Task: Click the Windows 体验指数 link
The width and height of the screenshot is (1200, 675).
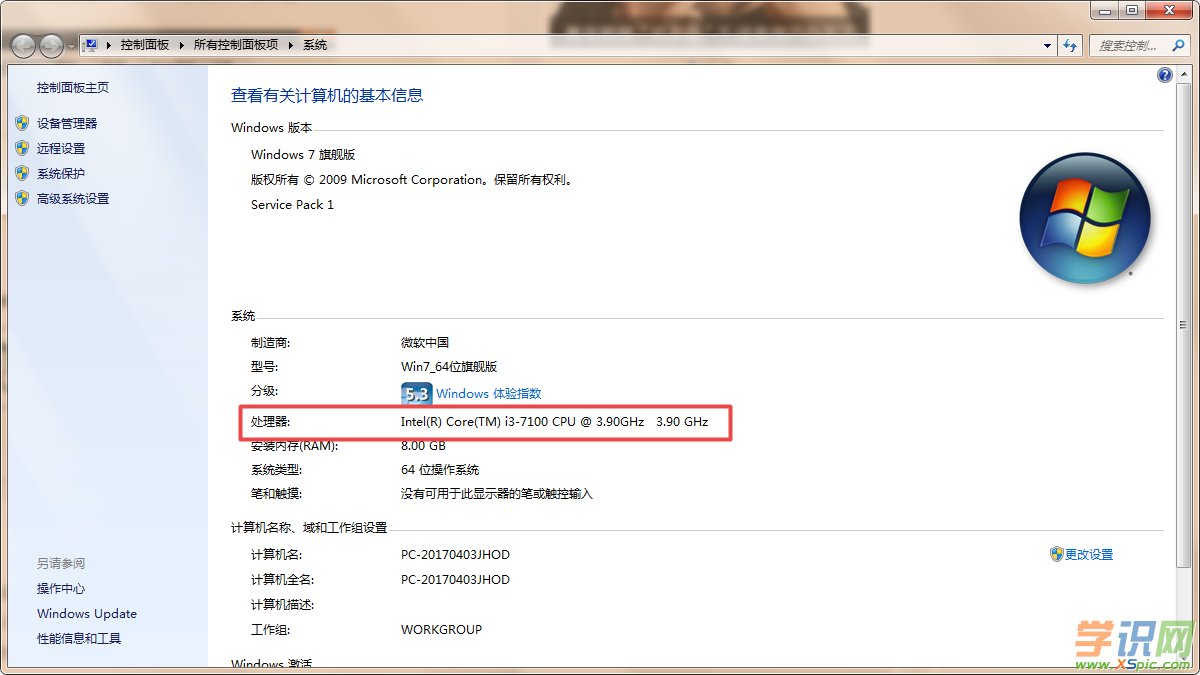Action: [x=488, y=393]
